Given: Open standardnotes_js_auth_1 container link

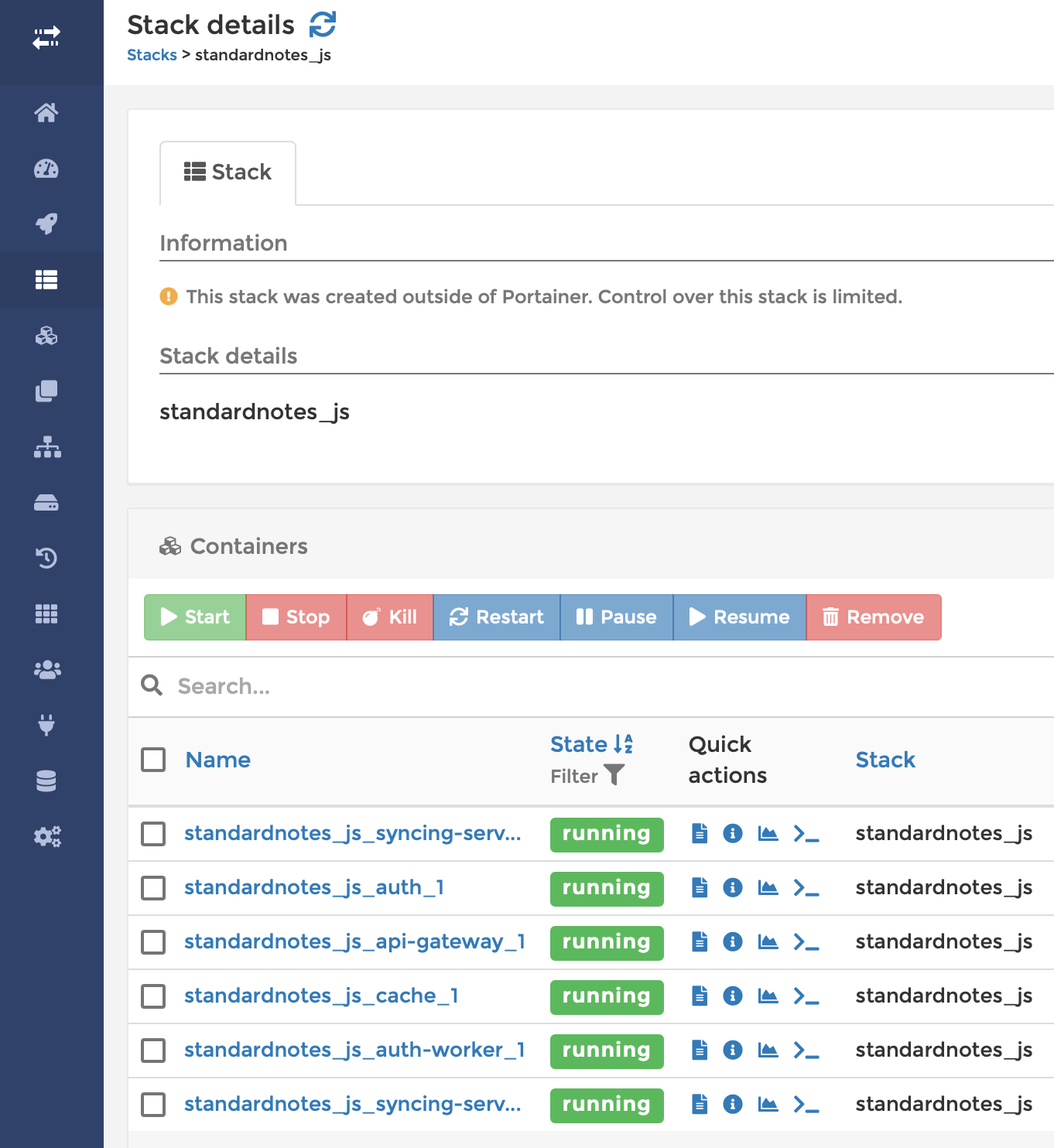Looking at the screenshot, I should coord(314,887).
